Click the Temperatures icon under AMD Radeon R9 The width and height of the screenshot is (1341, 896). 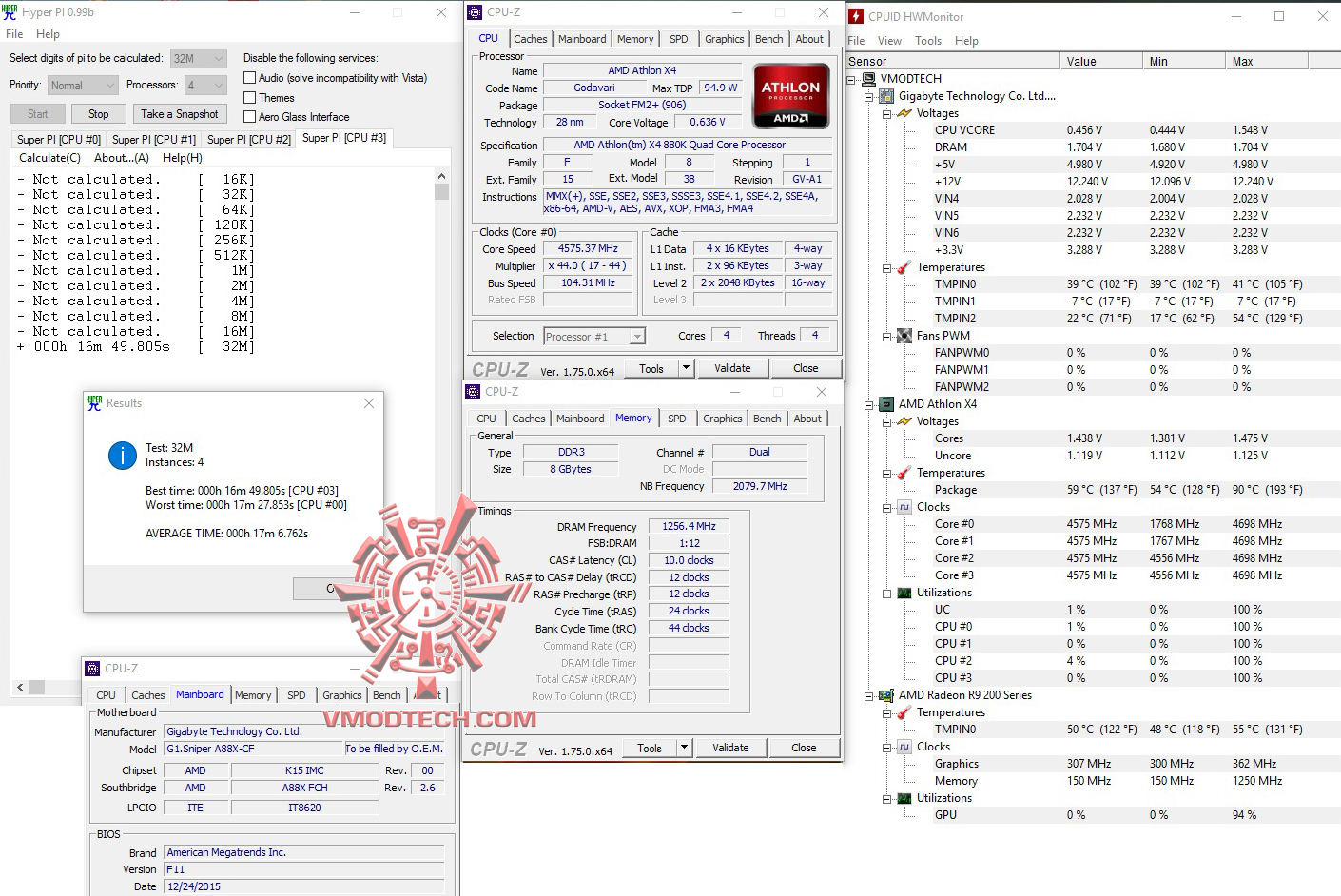pyautogui.click(x=904, y=712)
